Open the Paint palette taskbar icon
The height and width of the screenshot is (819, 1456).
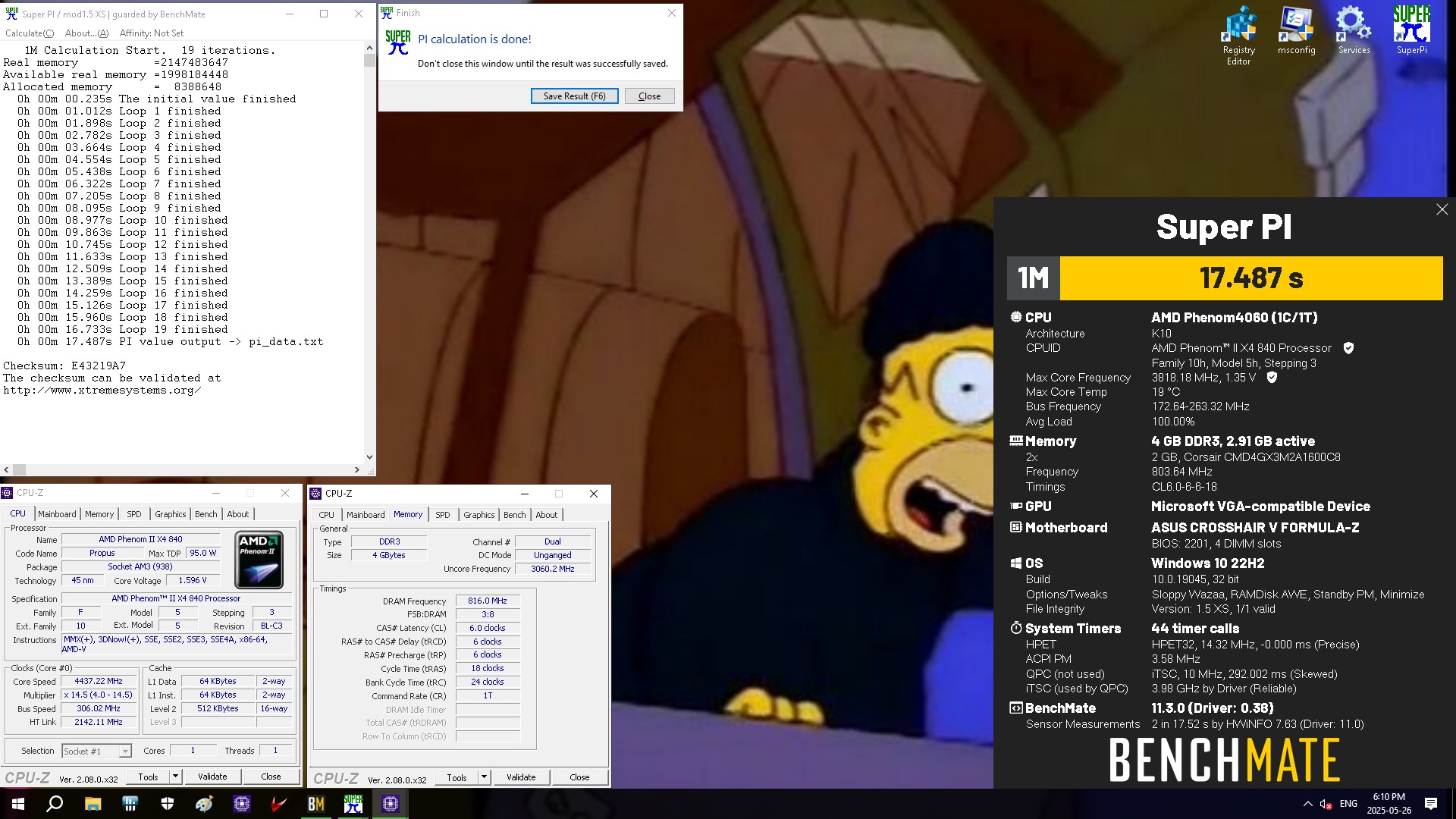(205, 804)
